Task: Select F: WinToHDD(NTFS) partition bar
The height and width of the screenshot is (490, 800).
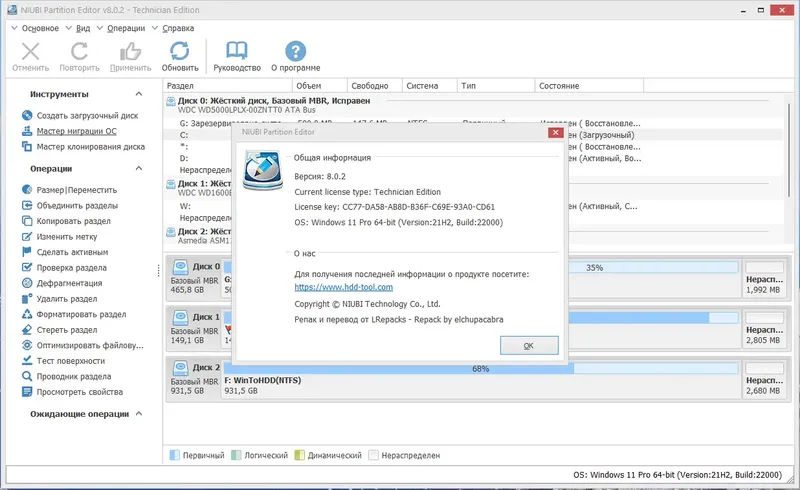Action: 481,379
